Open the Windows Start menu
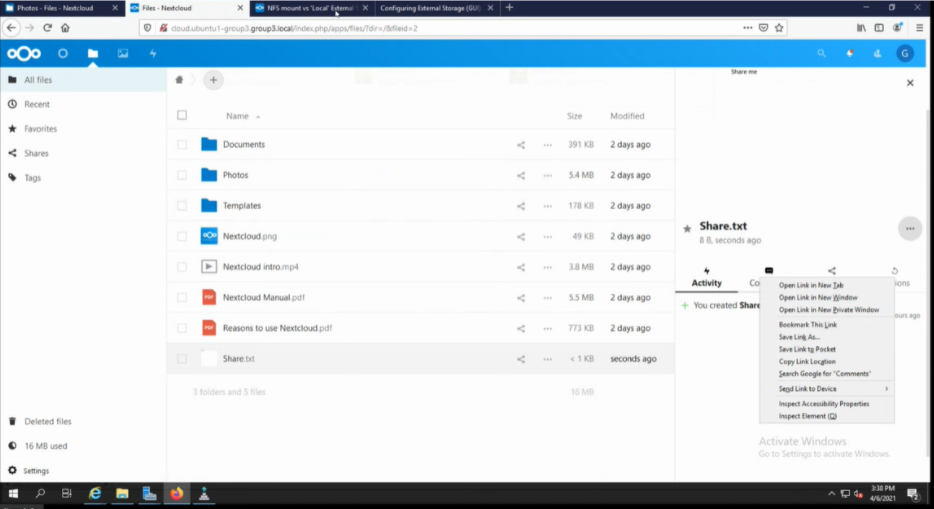 [13, 494]
